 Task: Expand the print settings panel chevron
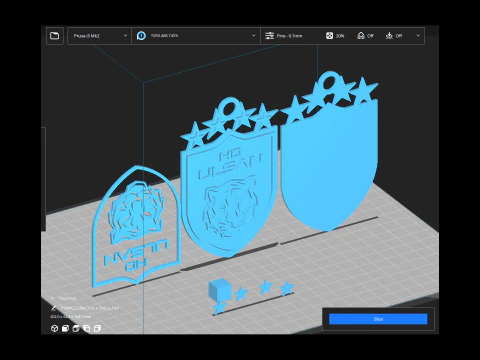418,36
